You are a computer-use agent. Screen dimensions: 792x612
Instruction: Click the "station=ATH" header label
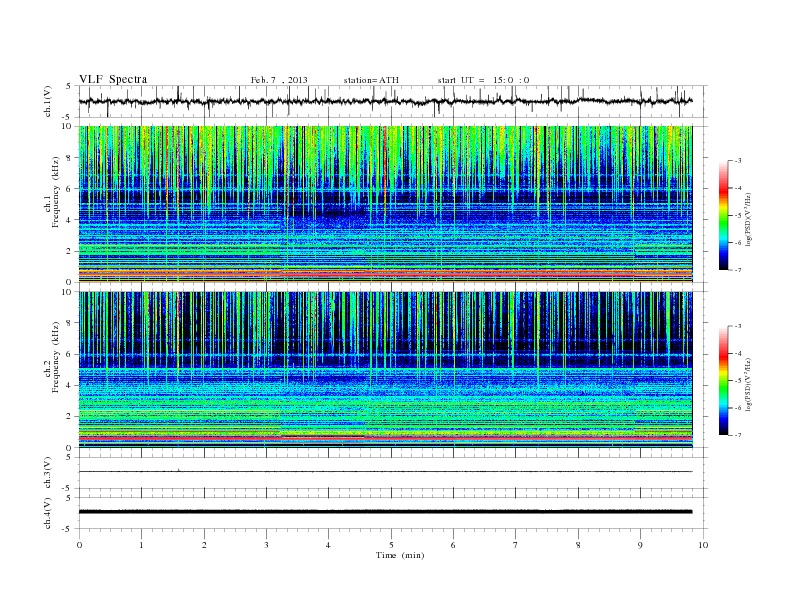[371, 80]
